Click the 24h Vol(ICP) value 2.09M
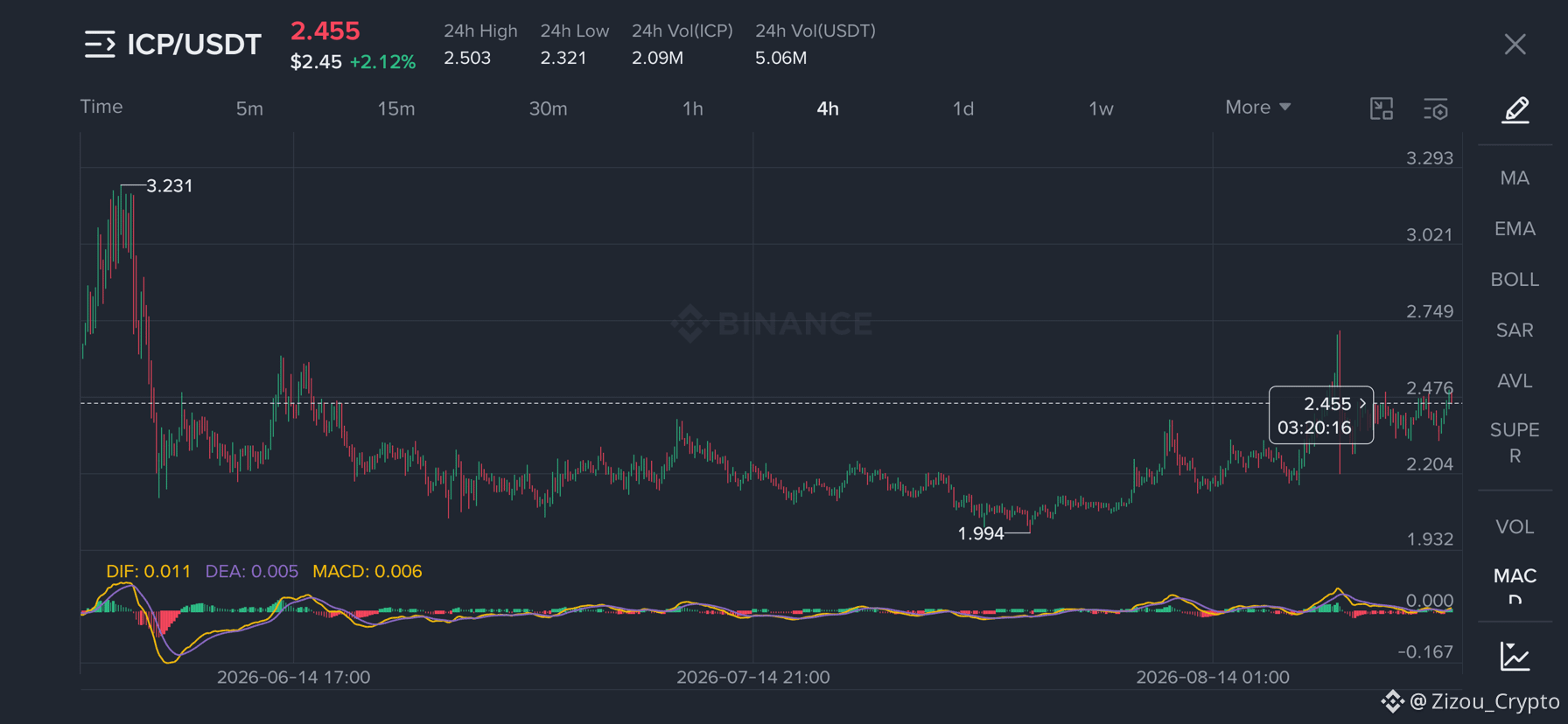 click(658, 58)
